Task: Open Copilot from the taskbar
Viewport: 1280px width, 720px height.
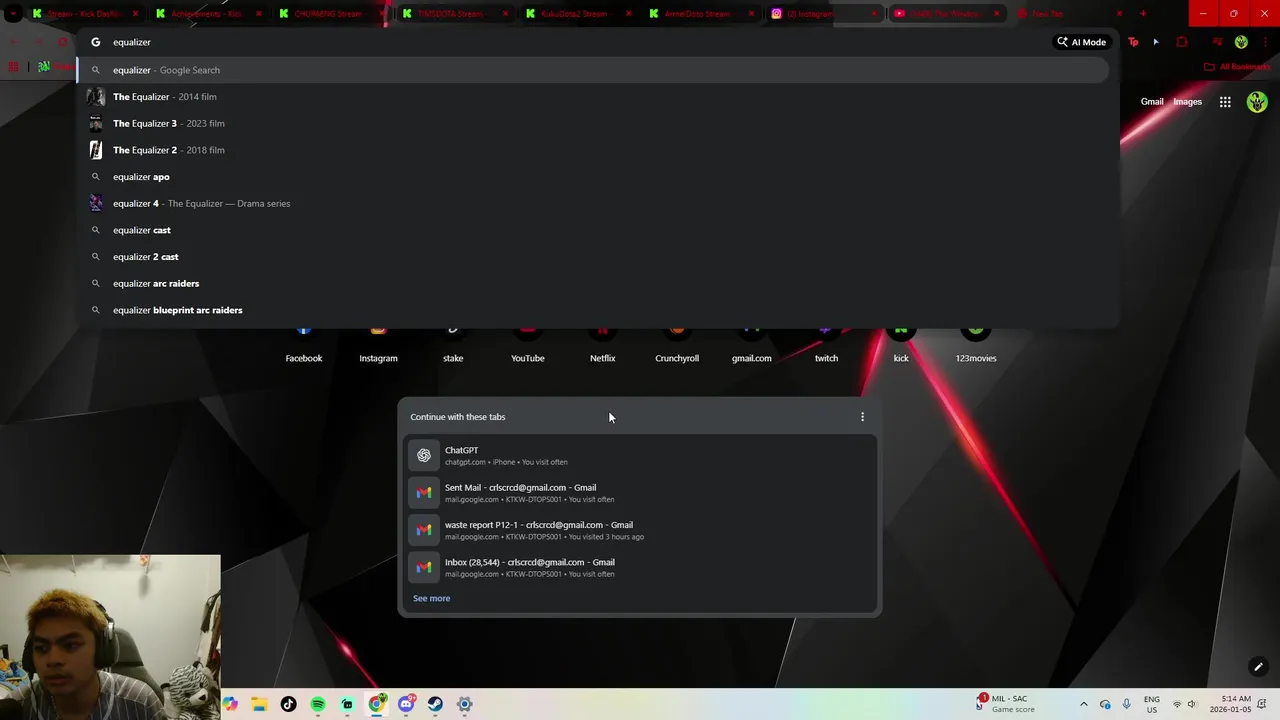Action: [x=230, y=704]
